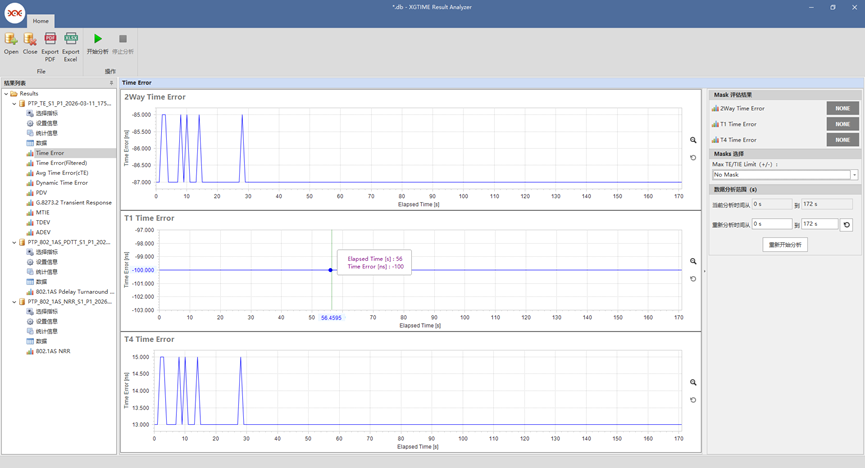Open Time Error(Filtered) chart
The width and height of the screenshot is (865, 468).
(x=61, y=163)
